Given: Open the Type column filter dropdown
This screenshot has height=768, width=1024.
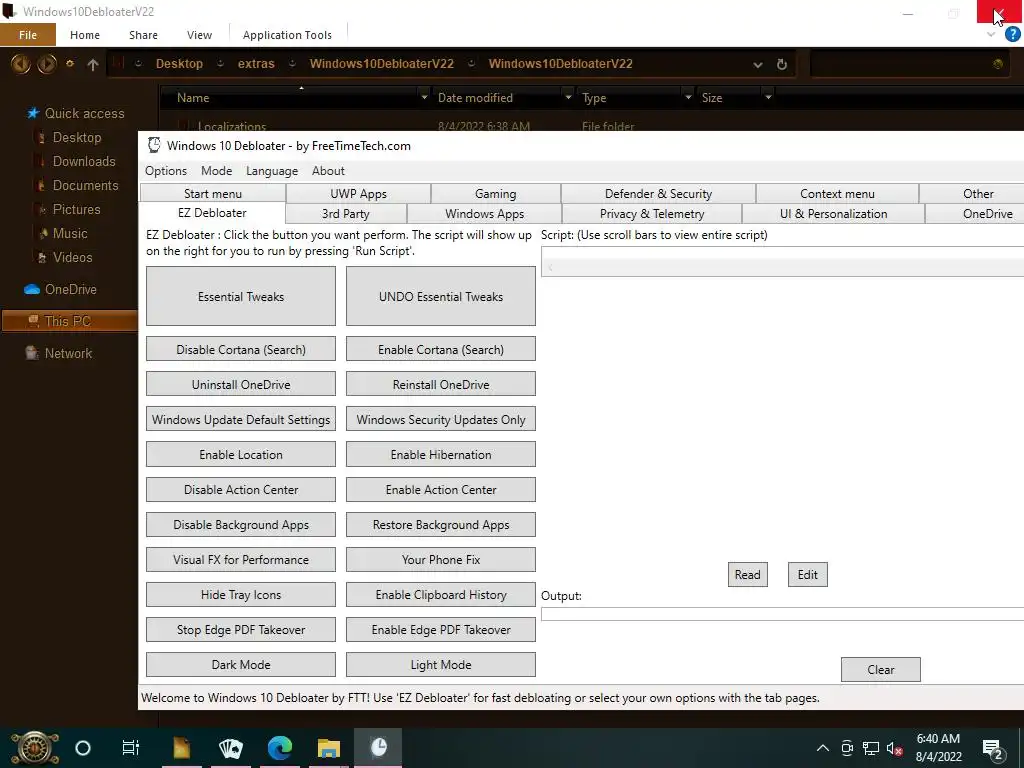Looking at the screenshot, I should [x=688, y=97].
